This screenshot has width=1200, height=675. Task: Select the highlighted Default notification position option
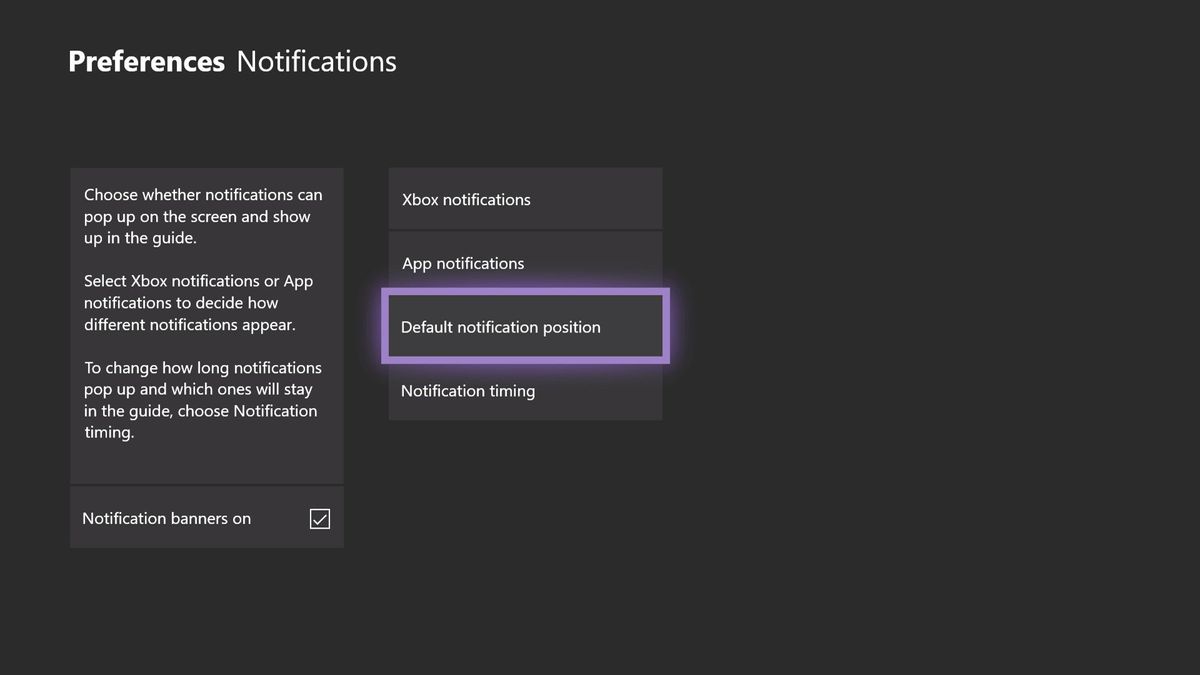pos(525,327)
